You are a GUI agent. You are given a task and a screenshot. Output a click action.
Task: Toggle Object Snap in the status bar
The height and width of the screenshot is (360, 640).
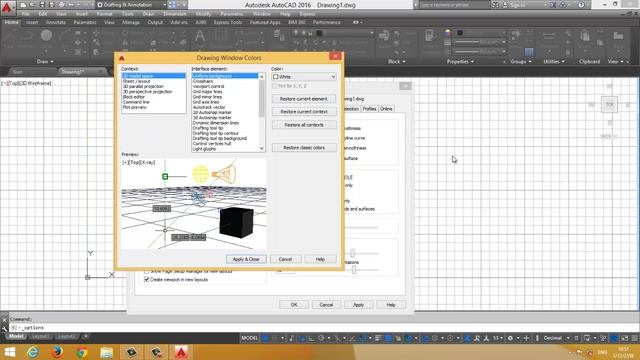point(363,338)
